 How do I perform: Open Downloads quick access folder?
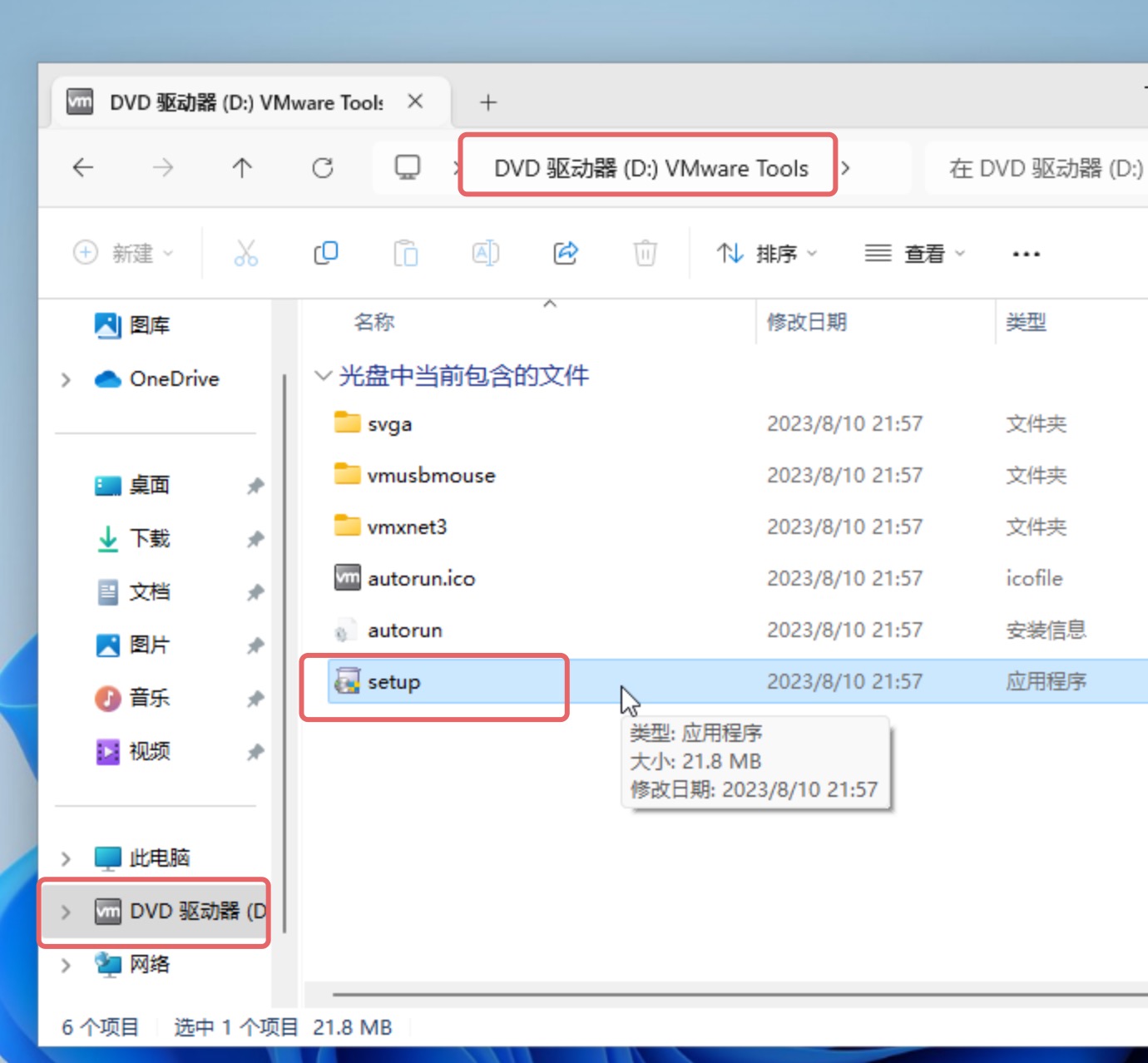pyautogui.click(x=132, y=539)
